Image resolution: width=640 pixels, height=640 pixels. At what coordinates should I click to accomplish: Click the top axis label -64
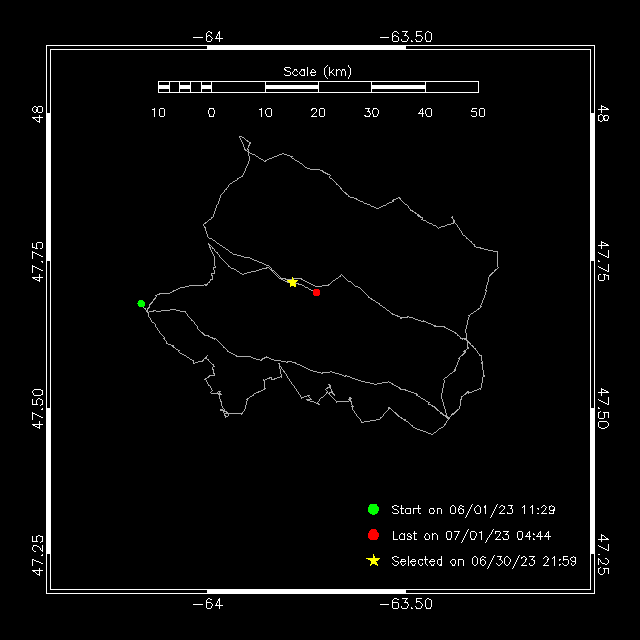(x=208, y=37)
